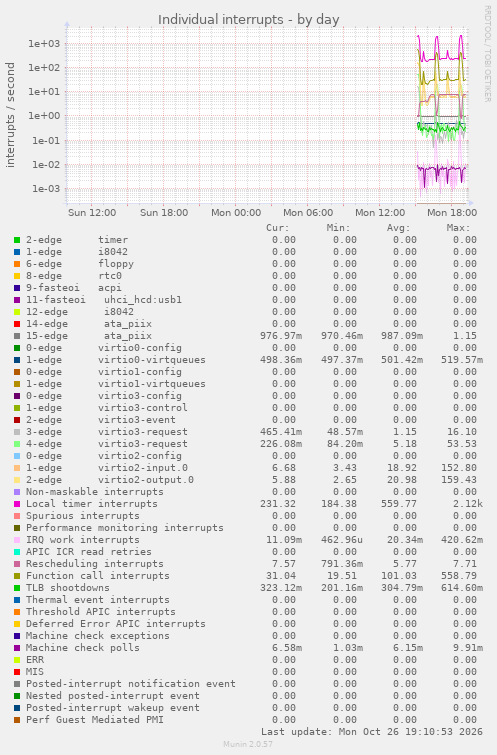The width and height of the screenshot is (497, 755).
Task: Click the Machine check exceptions label
Action: [98, 636]
